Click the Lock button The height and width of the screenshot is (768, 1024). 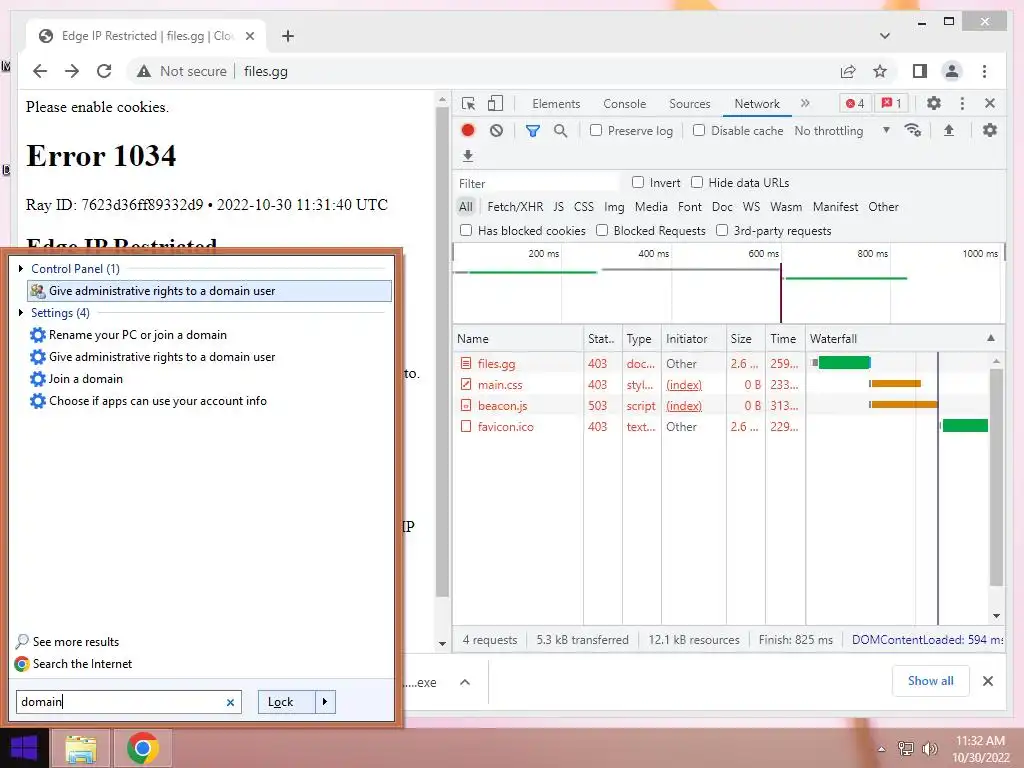pyautogui.click(x=287, y=702)
